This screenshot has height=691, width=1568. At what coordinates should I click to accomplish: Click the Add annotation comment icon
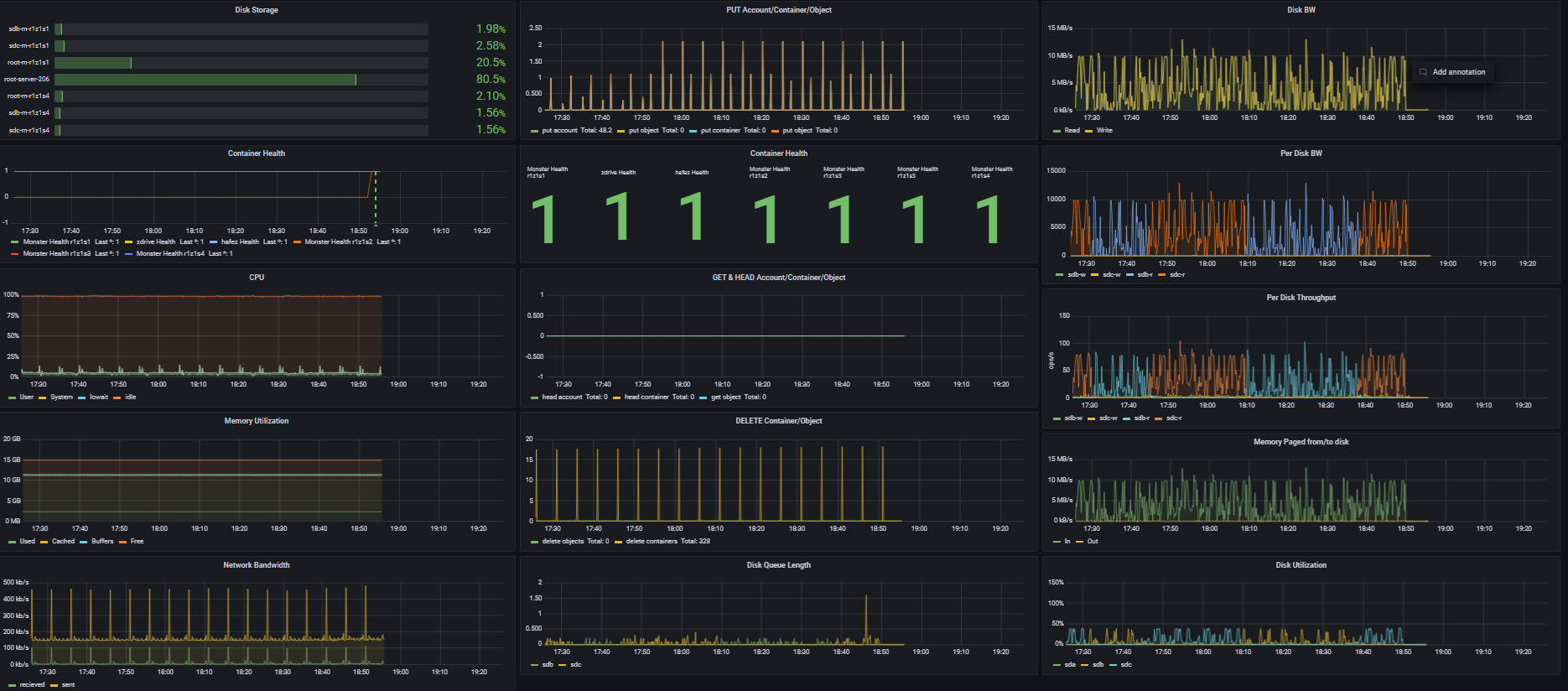(1423, 72)
